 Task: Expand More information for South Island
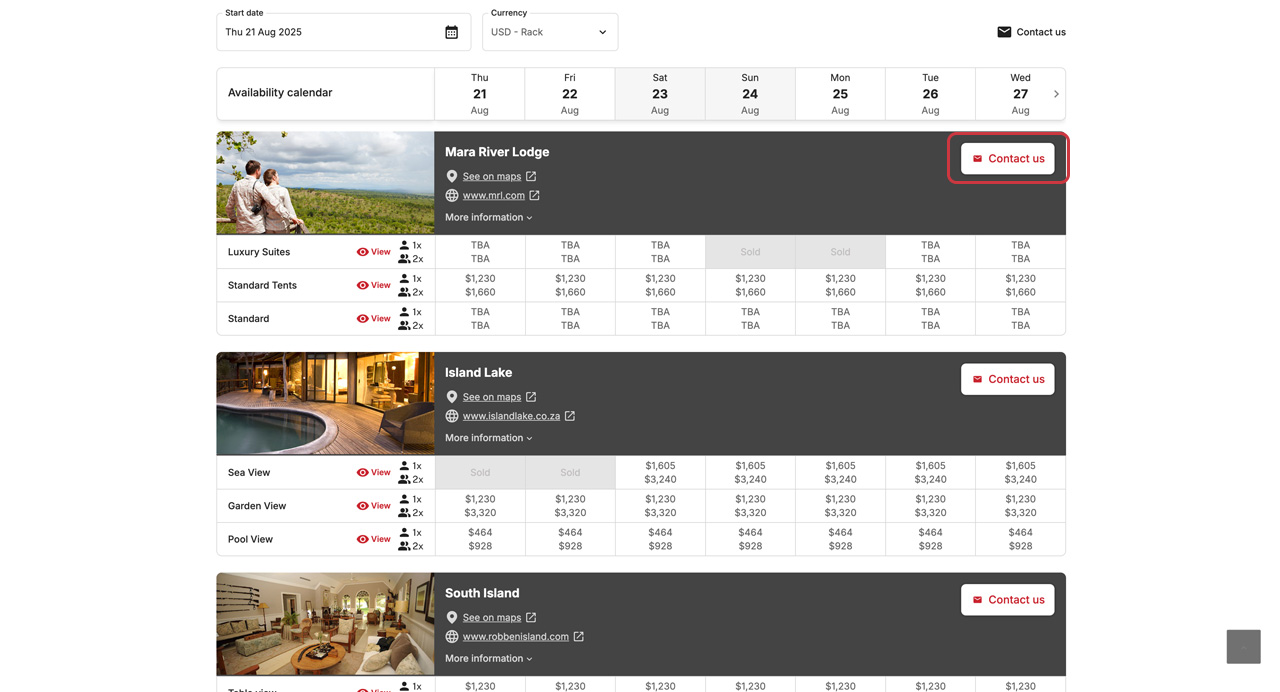(x=489, y=659)
